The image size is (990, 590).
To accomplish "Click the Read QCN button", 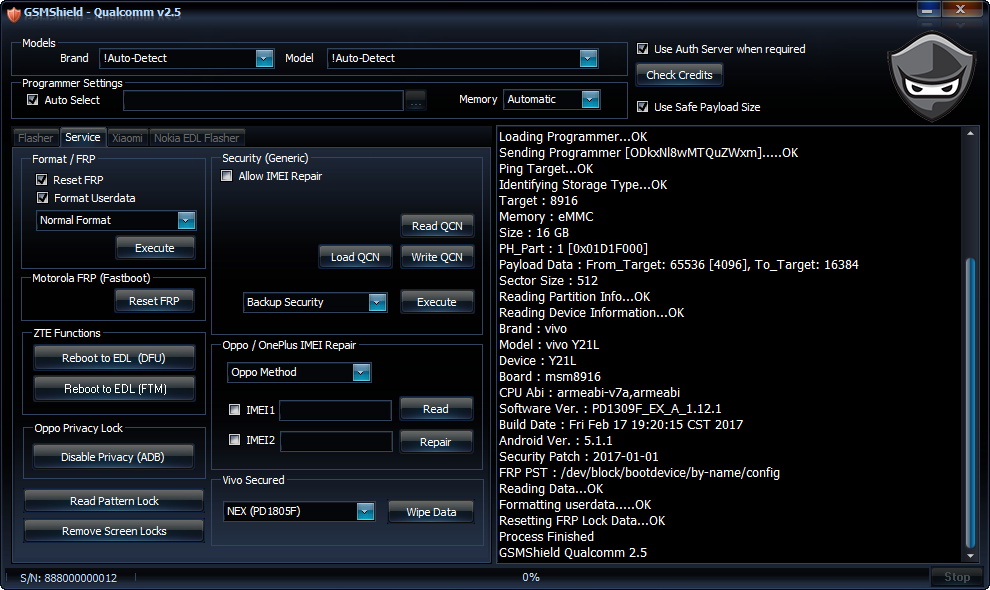I will [438, 226].
